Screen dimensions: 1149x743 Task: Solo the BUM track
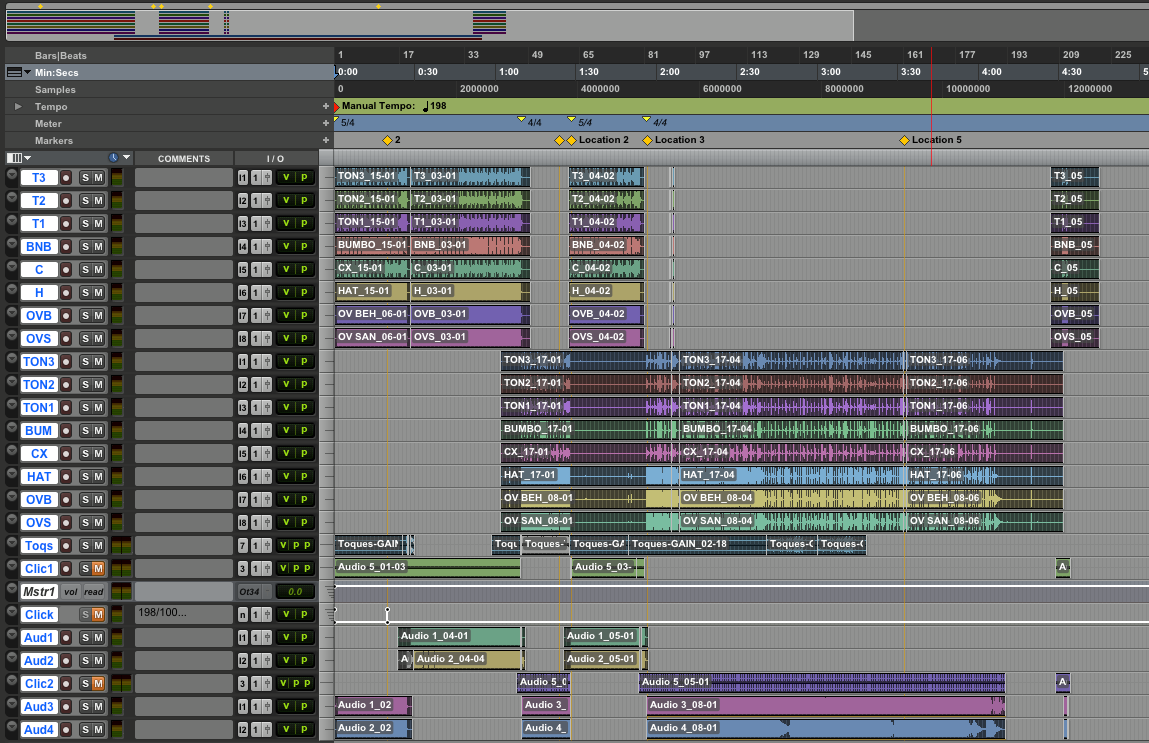(x=85, y=431)
